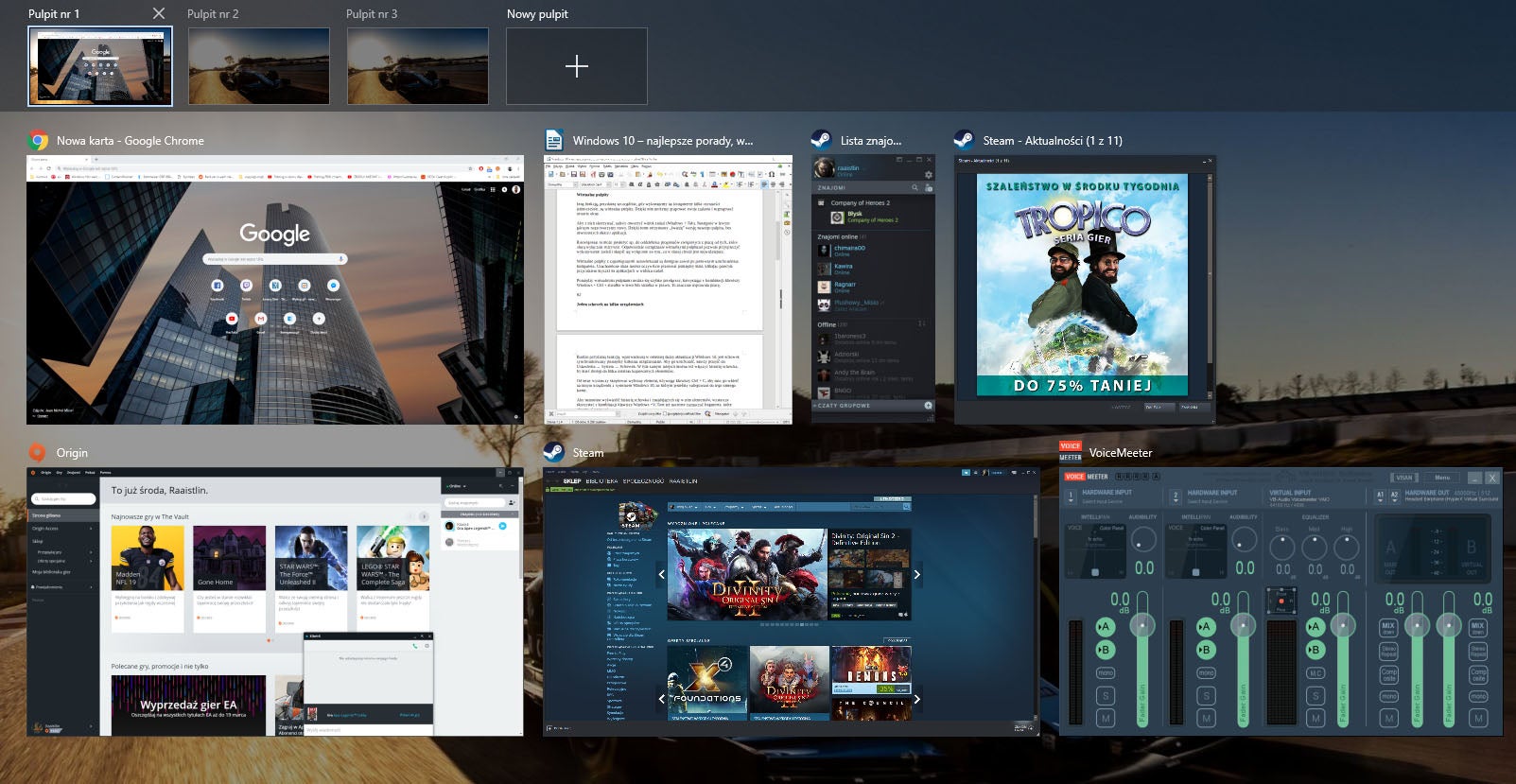Click the Steam icon beside Steam - Aktualności title
The image size is (1516, 784).
click(964, 140)
